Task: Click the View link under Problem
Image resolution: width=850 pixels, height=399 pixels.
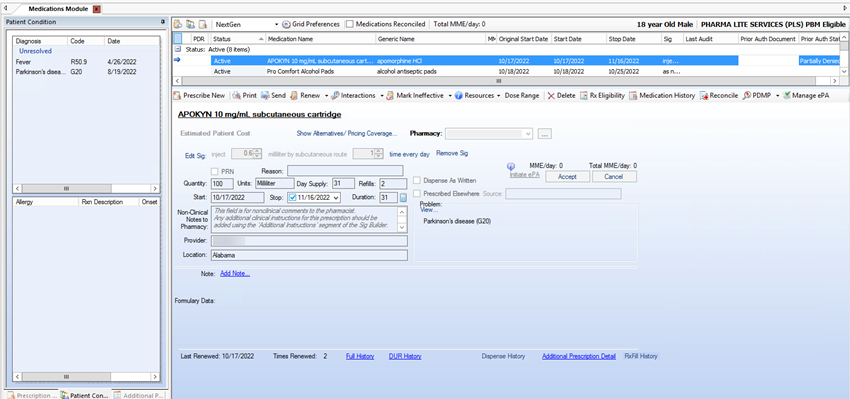Action: [x=428, y=210]
